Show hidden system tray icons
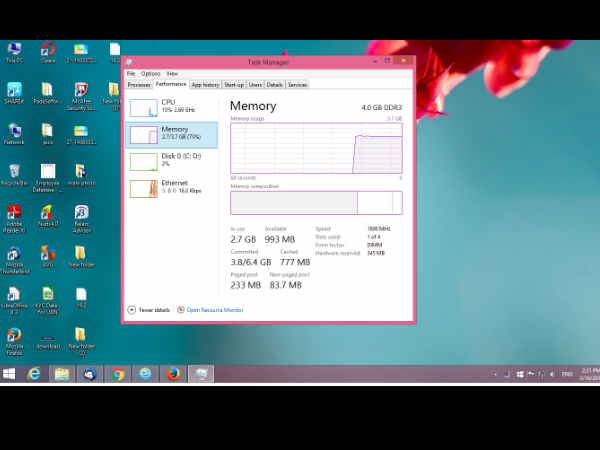Viewport: 600px width, 450px height. coord(494,374)
